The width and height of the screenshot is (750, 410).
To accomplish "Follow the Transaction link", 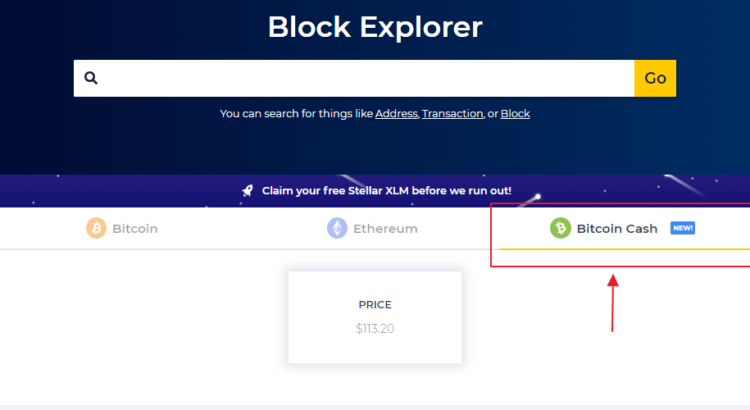I will pos(452,114).
